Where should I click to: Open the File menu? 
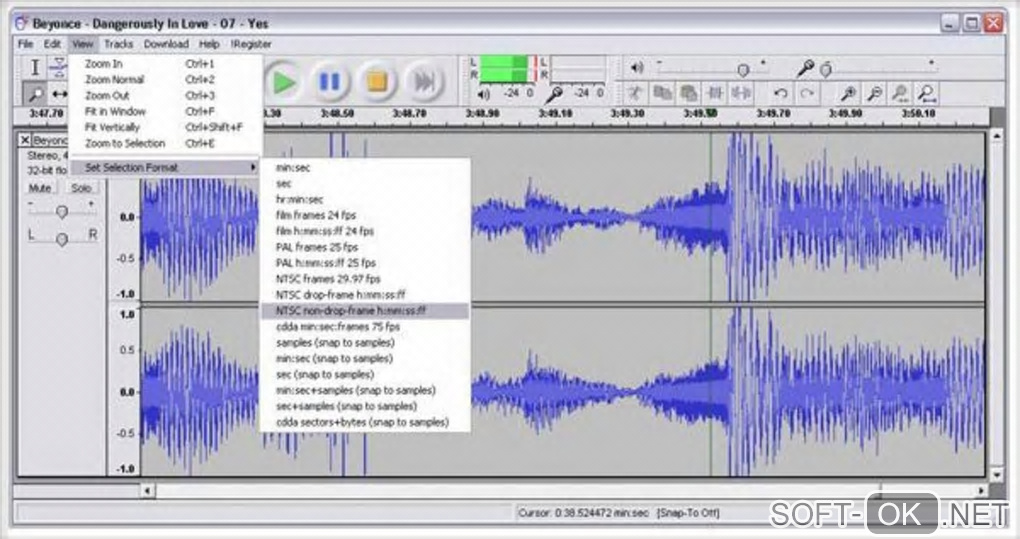[25, 44]
